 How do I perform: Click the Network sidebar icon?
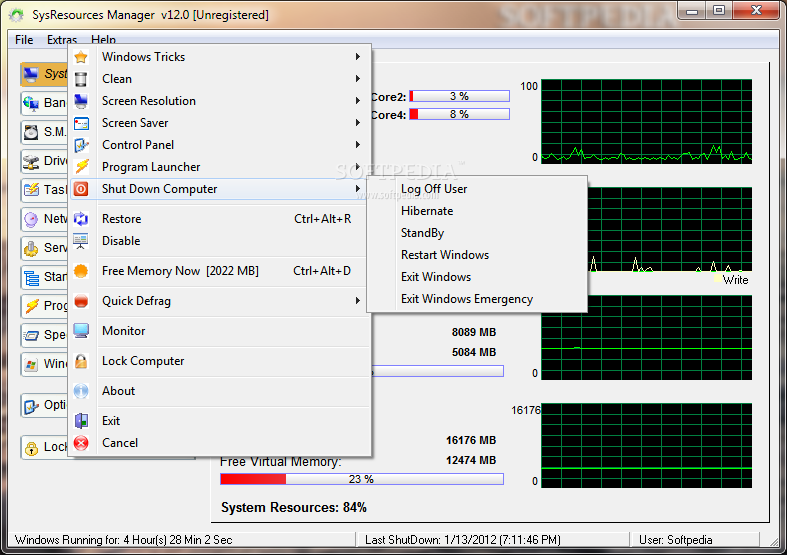coord(31,219)
